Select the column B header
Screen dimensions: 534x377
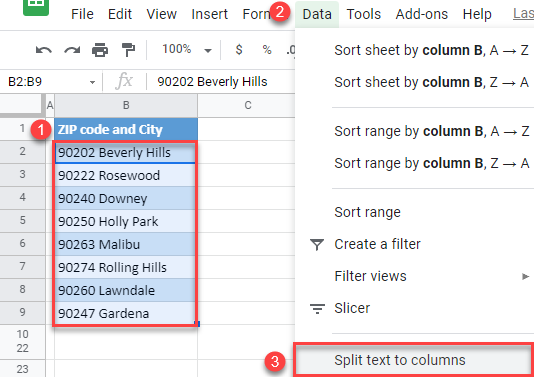[x=126, y=105]
